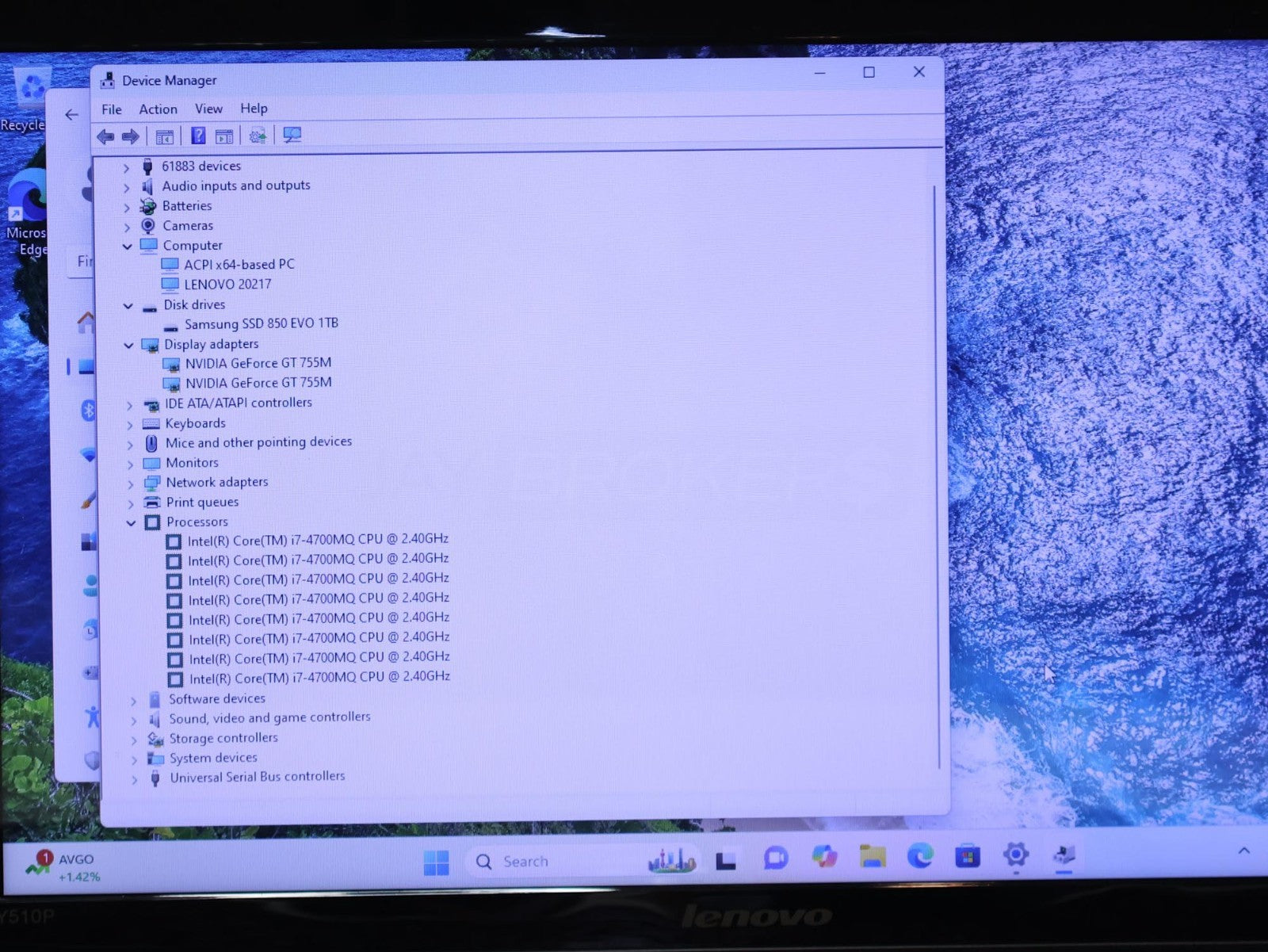Click Update device driver toolbar icon
This screenshot has width=1268, height=952.
pyautogui.click(x=258, y=136)
